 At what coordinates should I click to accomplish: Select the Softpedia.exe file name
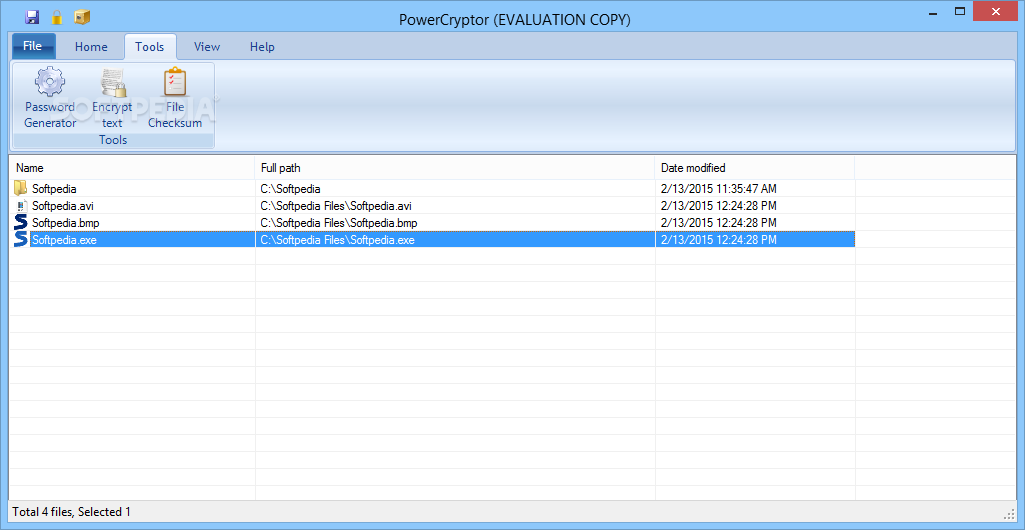[x=64, y=240]
